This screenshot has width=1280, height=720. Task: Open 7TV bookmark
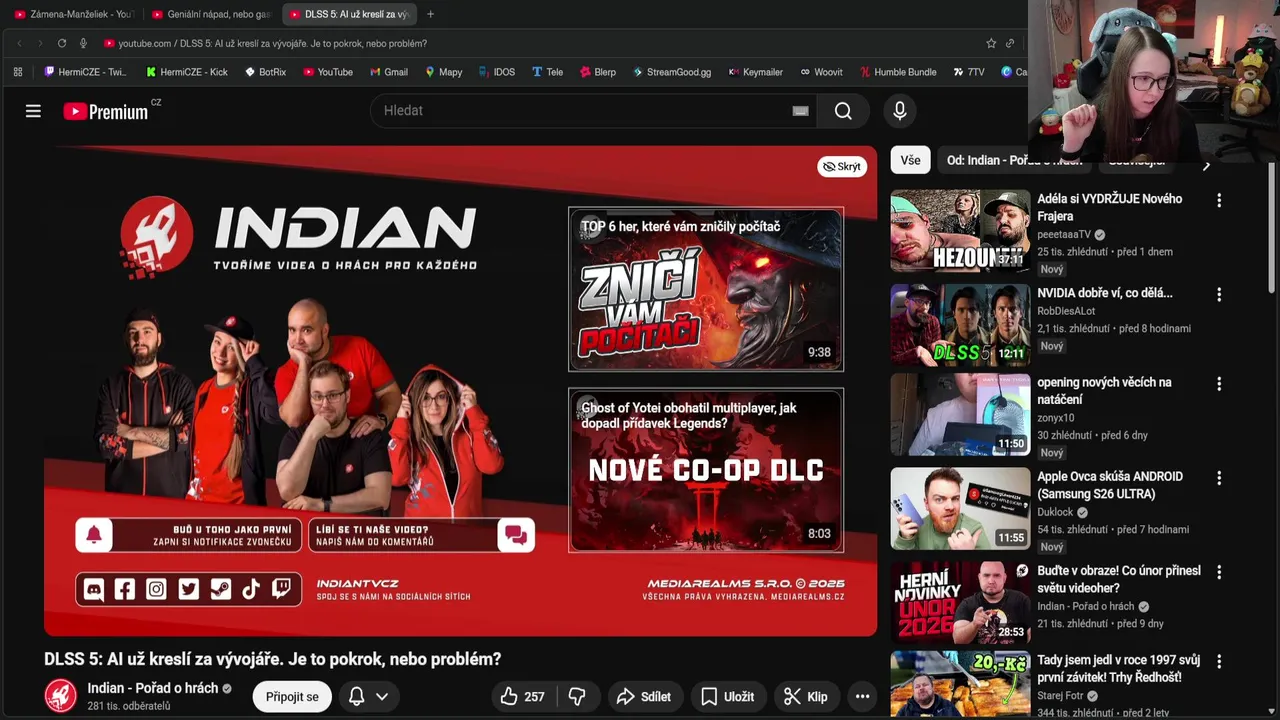[x=969, y=72]
